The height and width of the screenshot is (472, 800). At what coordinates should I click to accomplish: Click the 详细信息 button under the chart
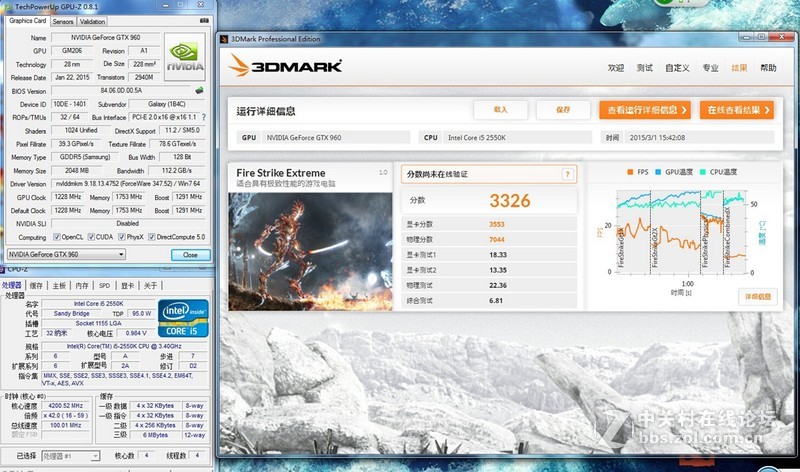tap(758, 296)
